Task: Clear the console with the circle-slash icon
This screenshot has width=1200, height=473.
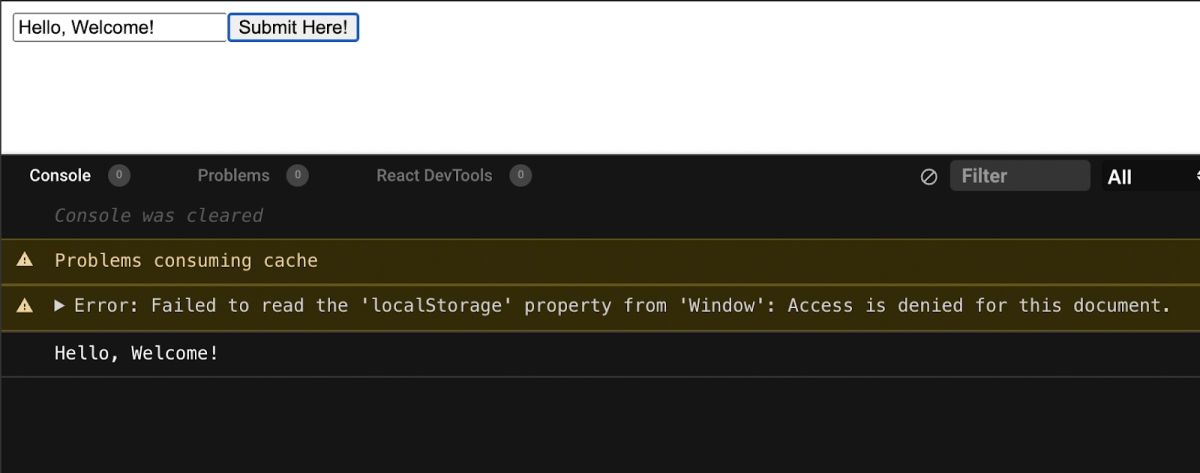Action: pos(928,177)
